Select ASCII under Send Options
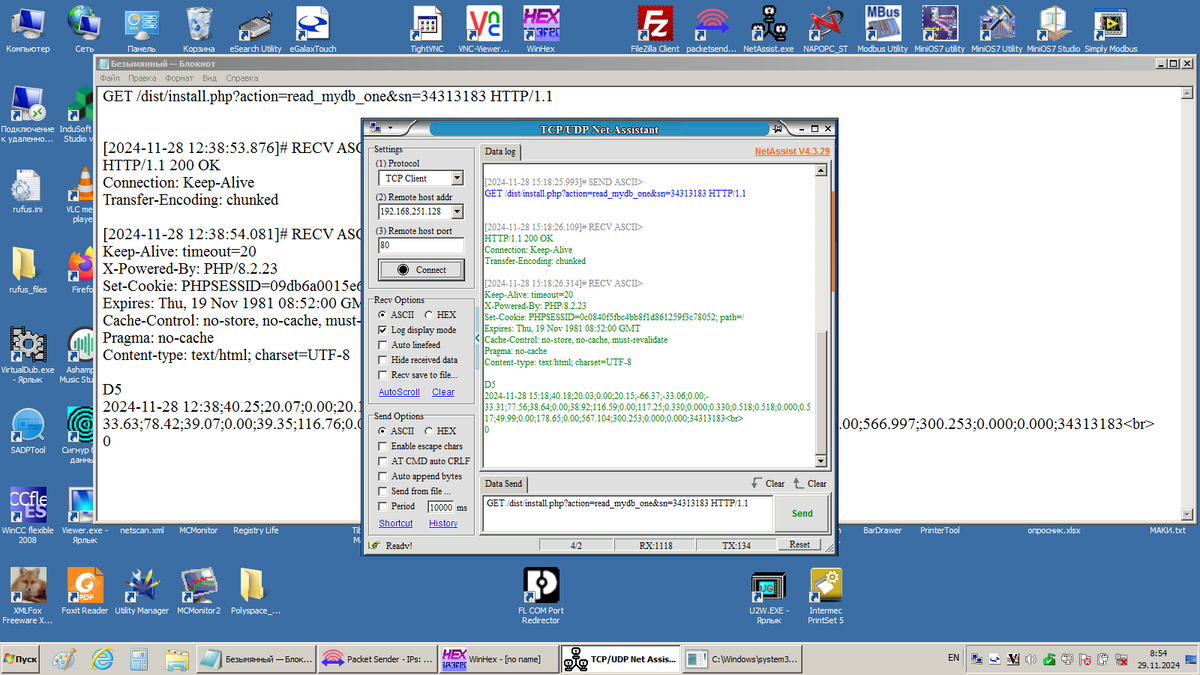Viewport: 1200px width, 675px height. tap(394, 430)
